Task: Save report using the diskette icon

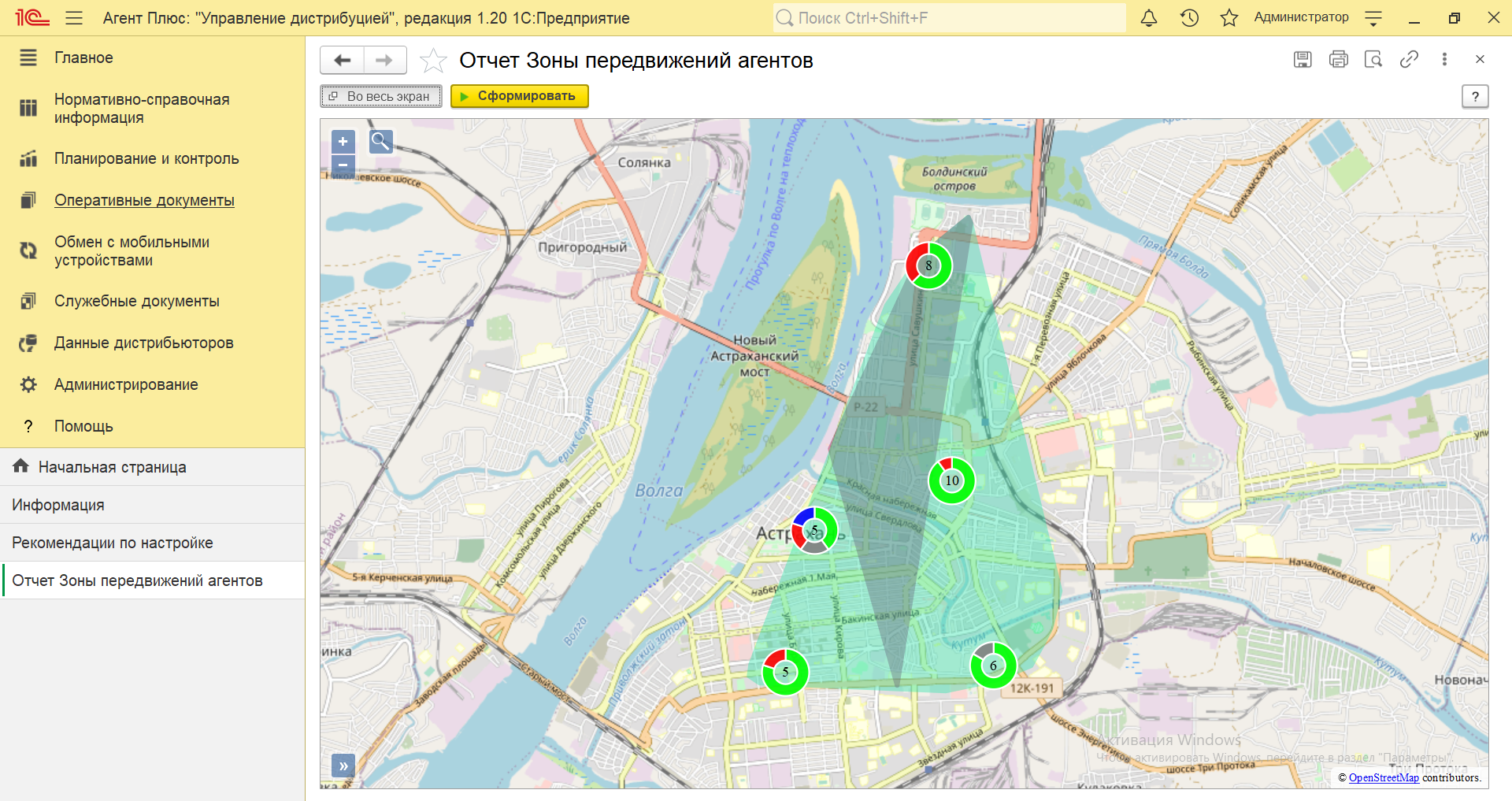Action: (1303, 59)
